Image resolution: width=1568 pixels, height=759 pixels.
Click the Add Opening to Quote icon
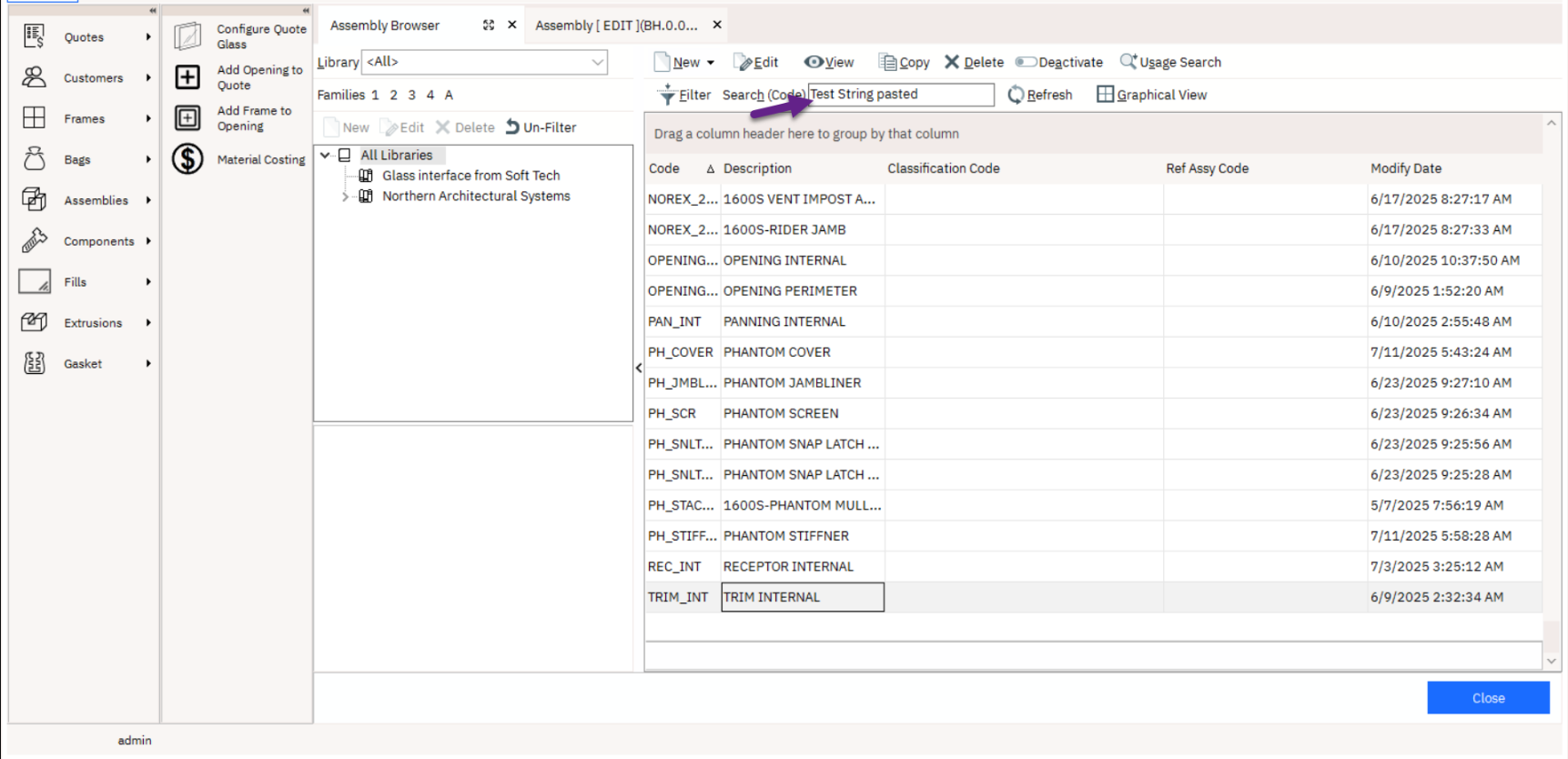pos(187,77)
